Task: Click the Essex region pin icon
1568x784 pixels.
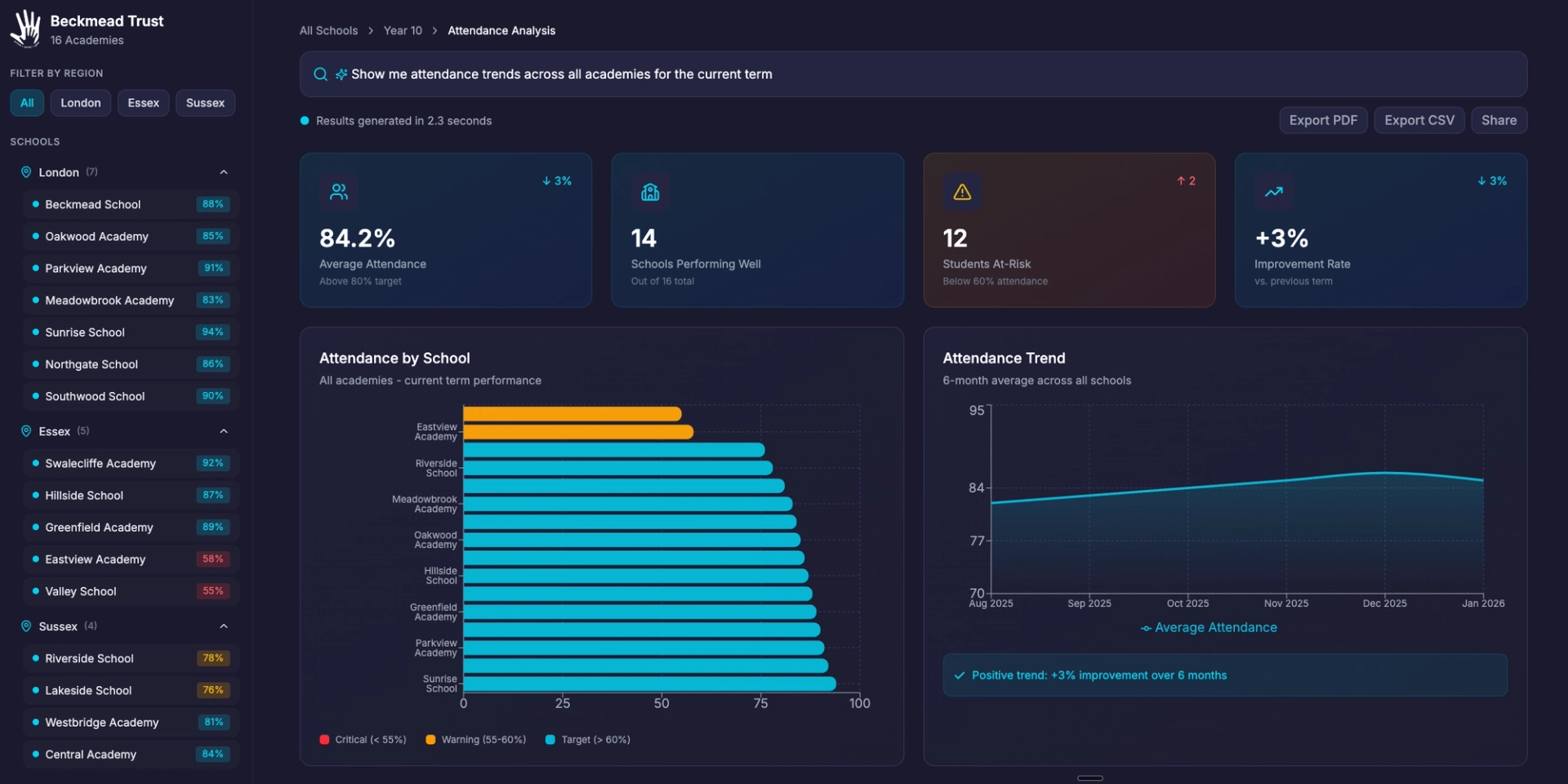Action: pyautogui.click(x=26, y=431)
